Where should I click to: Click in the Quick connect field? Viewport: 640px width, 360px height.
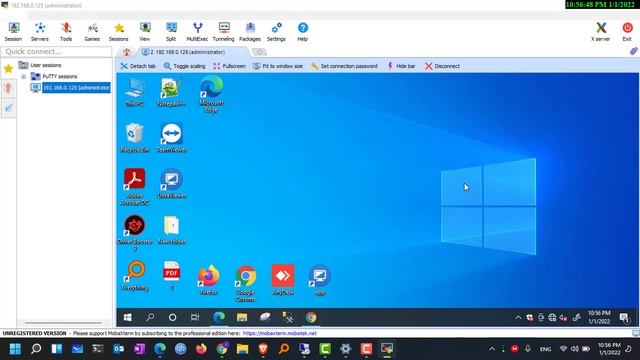click(x=56, y=51)
